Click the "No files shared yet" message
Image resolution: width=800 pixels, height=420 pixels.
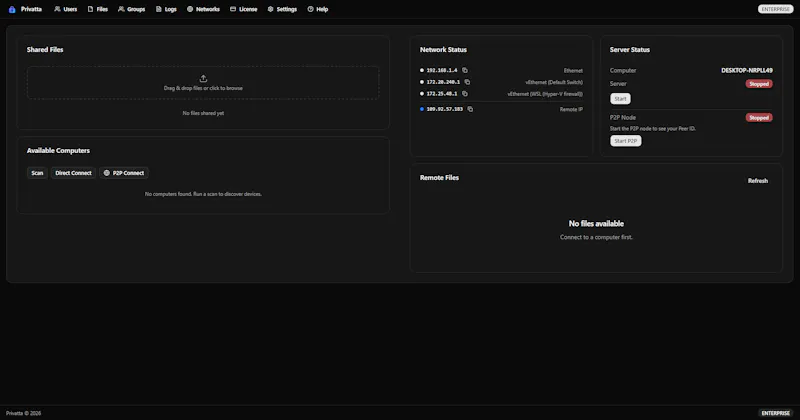pos(203,113)
